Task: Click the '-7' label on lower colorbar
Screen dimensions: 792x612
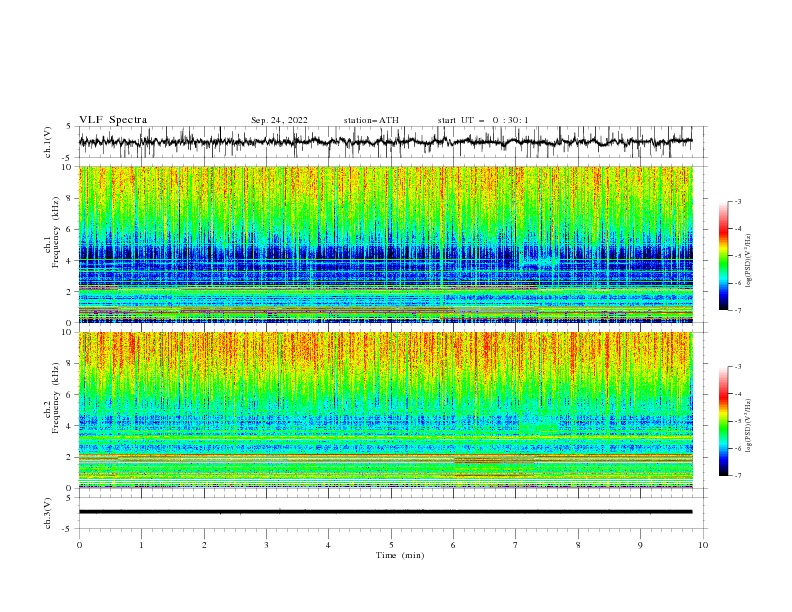Action: click(737, 475)
